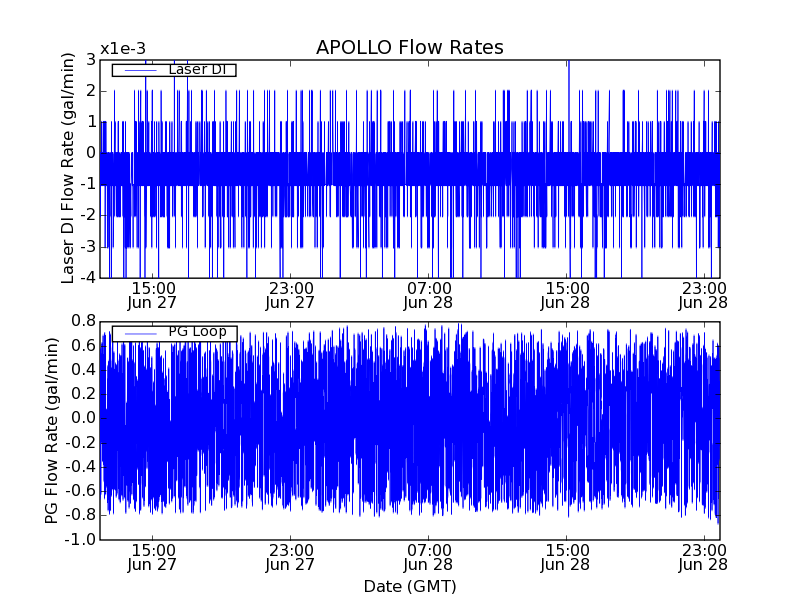Click the '0.0' tick on PG y-axis
This screenshot has height=600, width=800.
pos(84,418)
